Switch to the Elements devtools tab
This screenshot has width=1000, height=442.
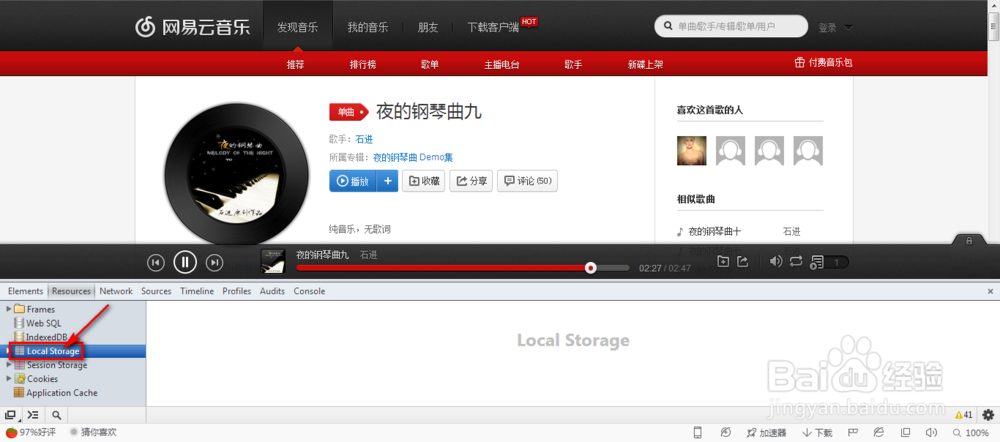[26, 291]
